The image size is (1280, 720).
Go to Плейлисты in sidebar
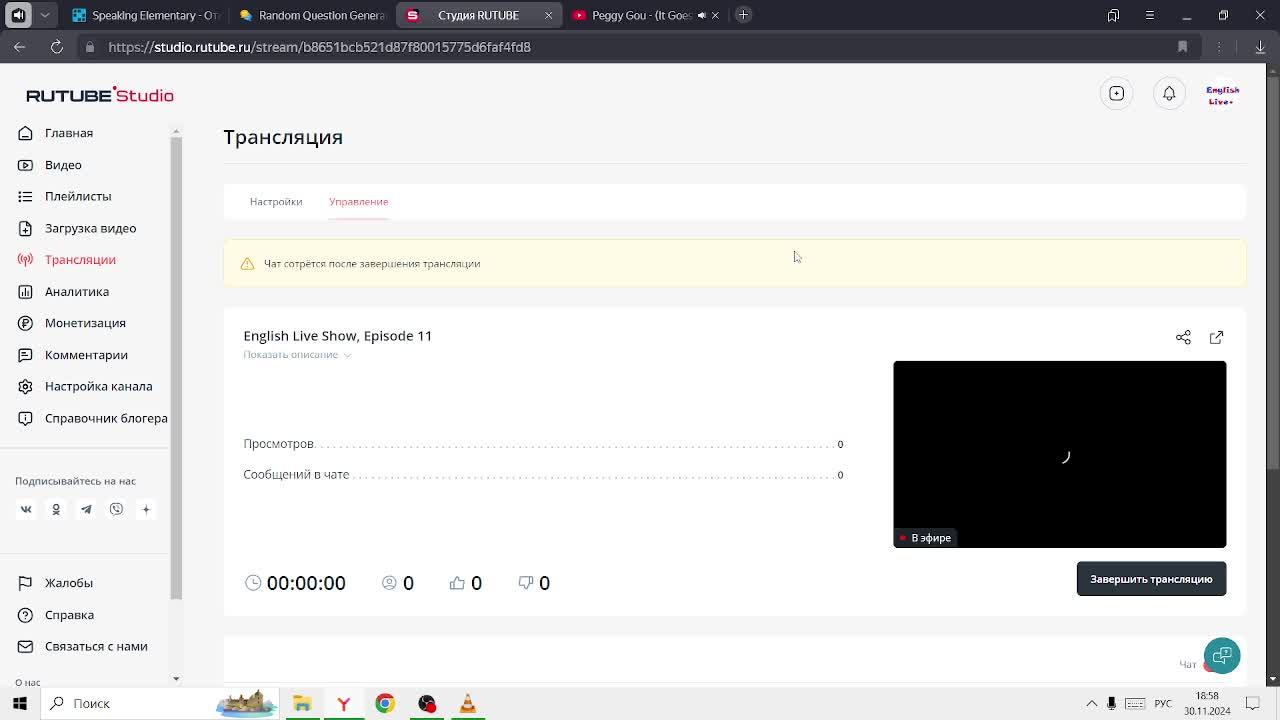pos(78,196)
